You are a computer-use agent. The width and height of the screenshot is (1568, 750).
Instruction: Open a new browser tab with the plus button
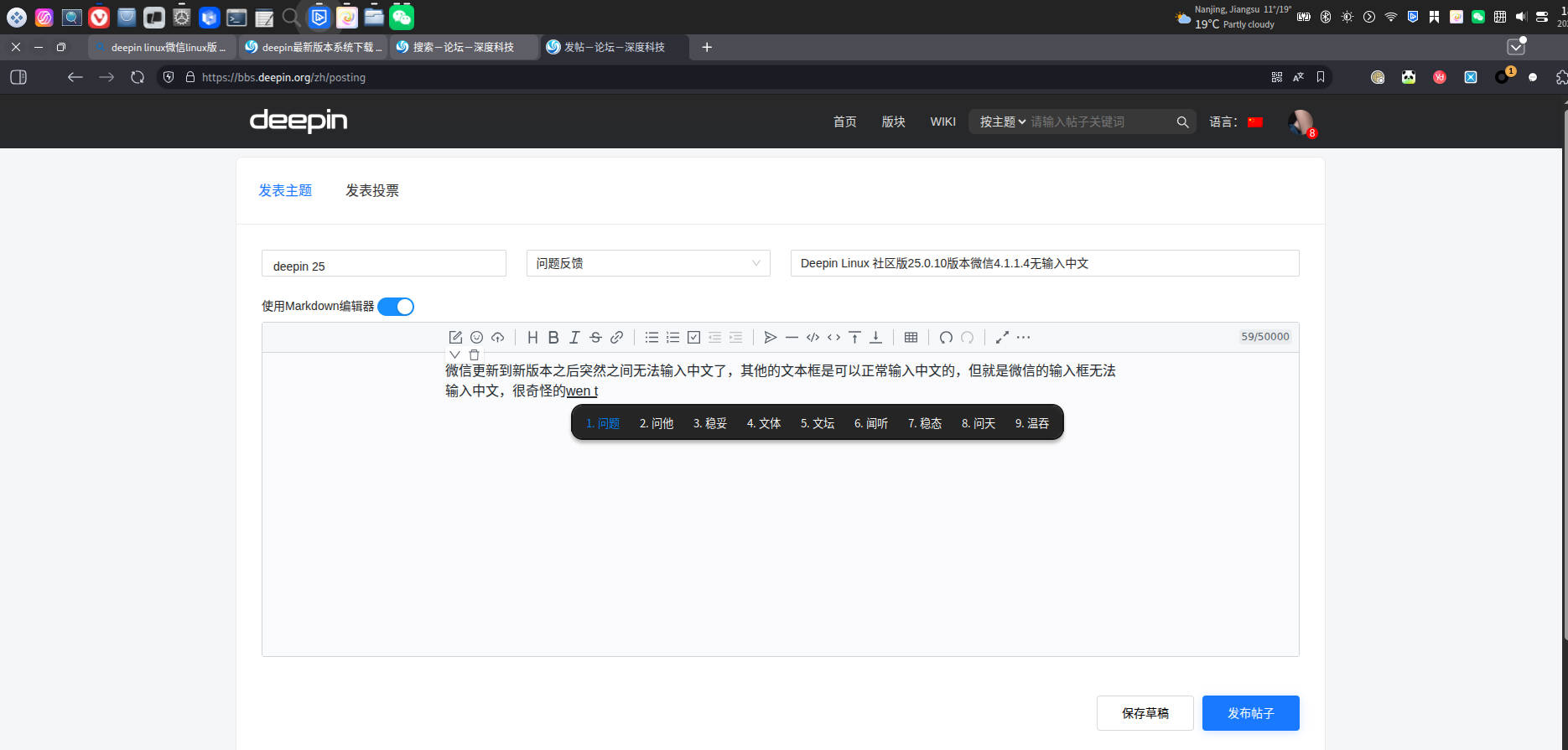(707, 47)
